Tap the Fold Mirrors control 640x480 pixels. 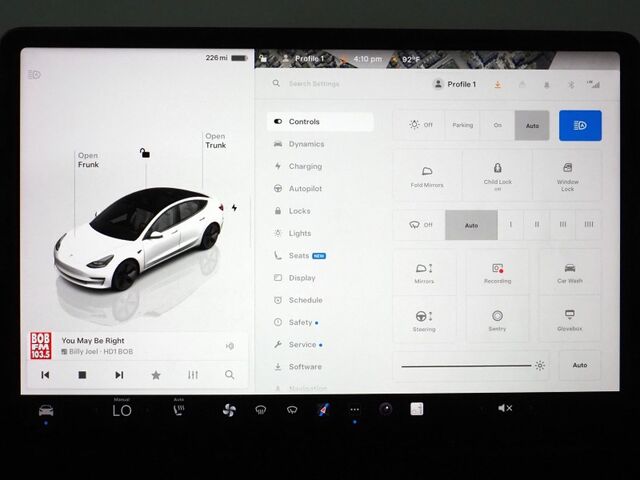[427, 176]
